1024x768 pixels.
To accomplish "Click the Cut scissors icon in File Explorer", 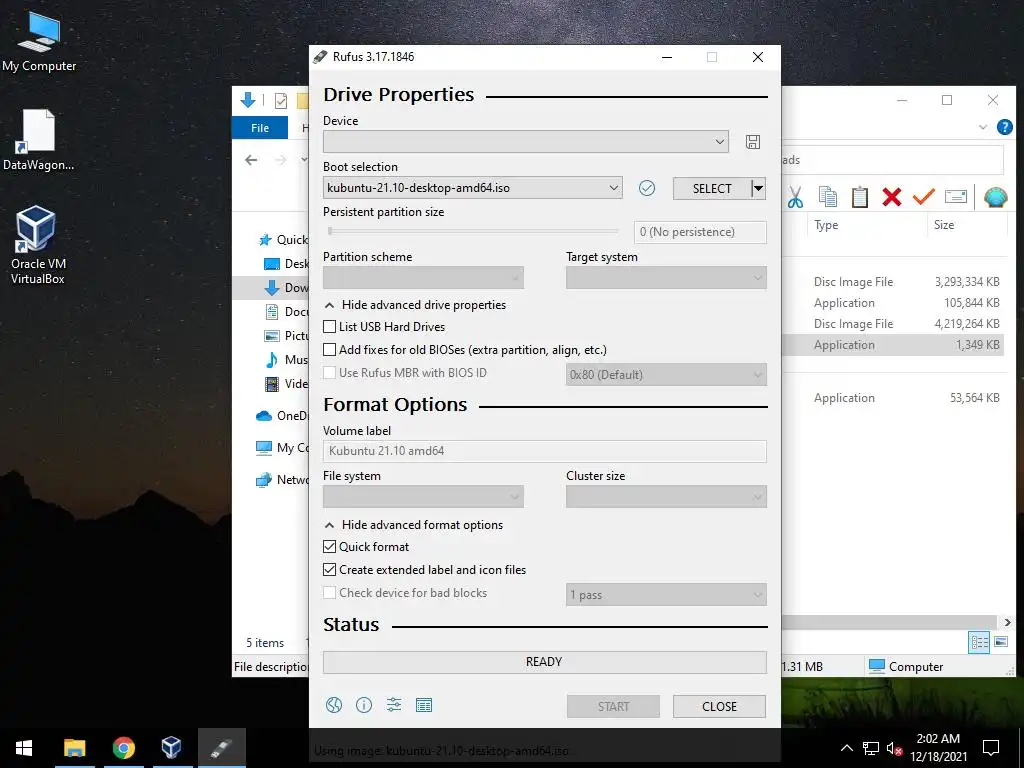I will (x=795, y=197).
